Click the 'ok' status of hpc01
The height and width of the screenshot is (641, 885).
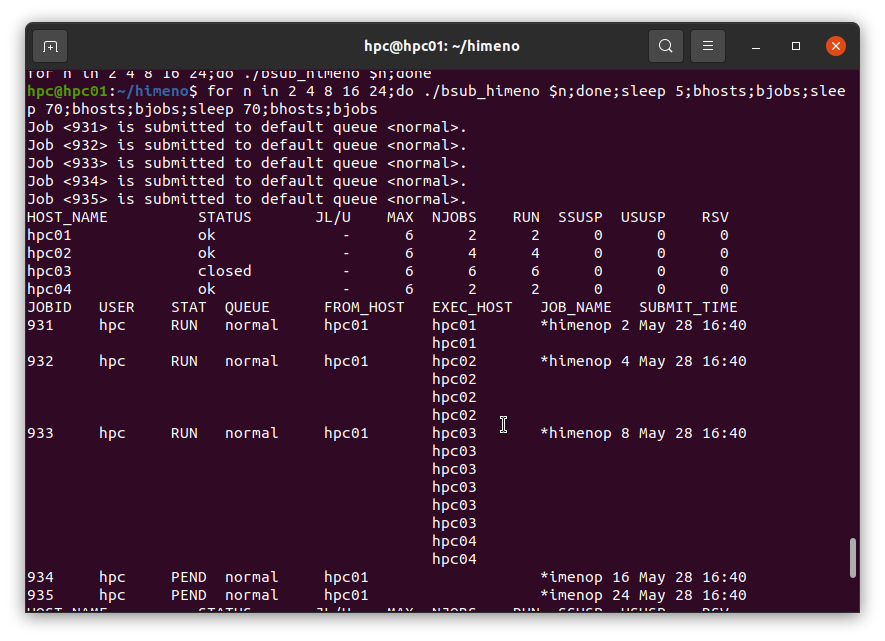click(207, 235)
